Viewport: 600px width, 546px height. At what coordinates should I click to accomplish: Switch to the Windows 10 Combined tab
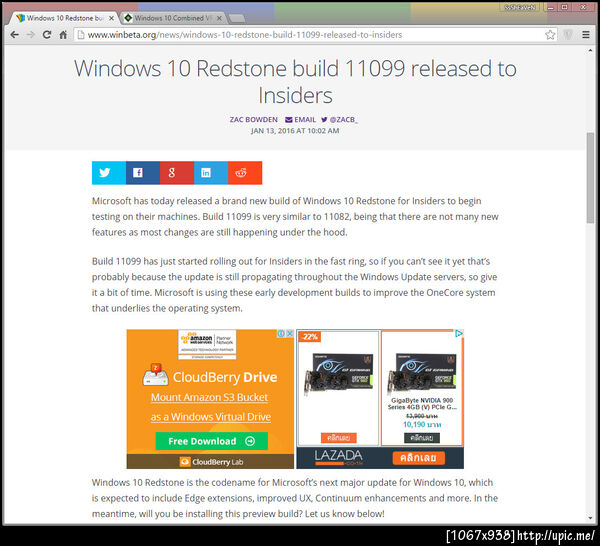tap(173, 18)
